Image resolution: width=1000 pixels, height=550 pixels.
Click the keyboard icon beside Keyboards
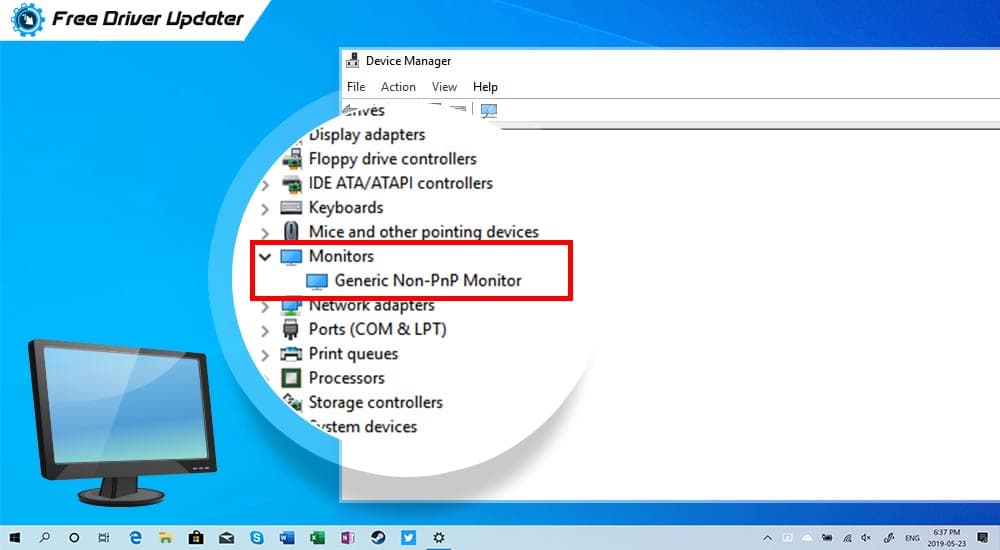coord(291,208)
